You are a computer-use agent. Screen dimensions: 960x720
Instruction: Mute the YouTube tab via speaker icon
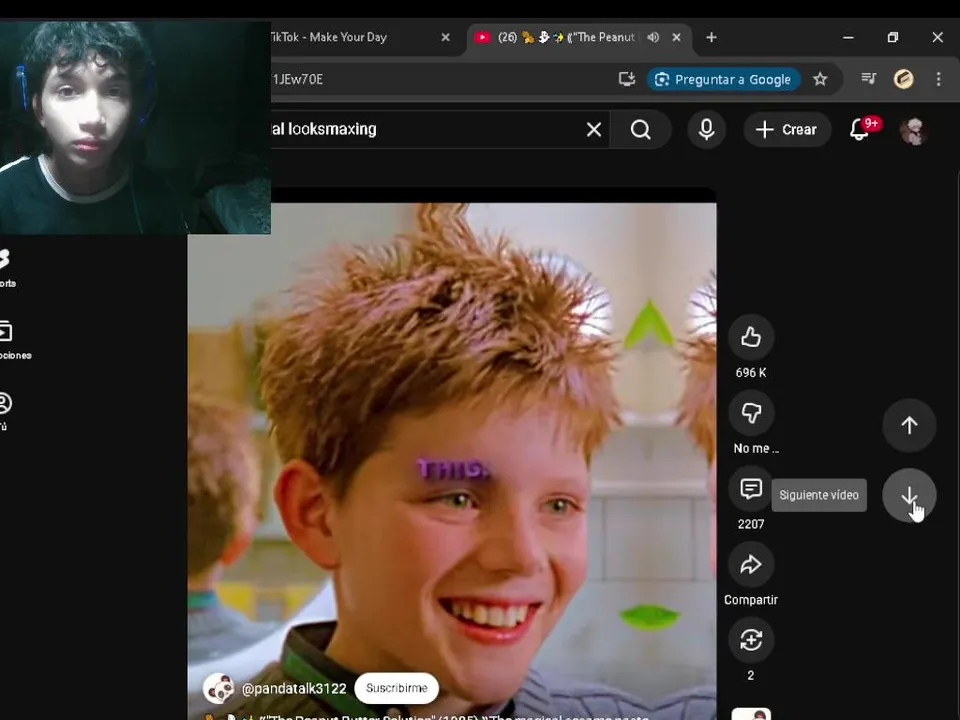click(x=653, y=37)
